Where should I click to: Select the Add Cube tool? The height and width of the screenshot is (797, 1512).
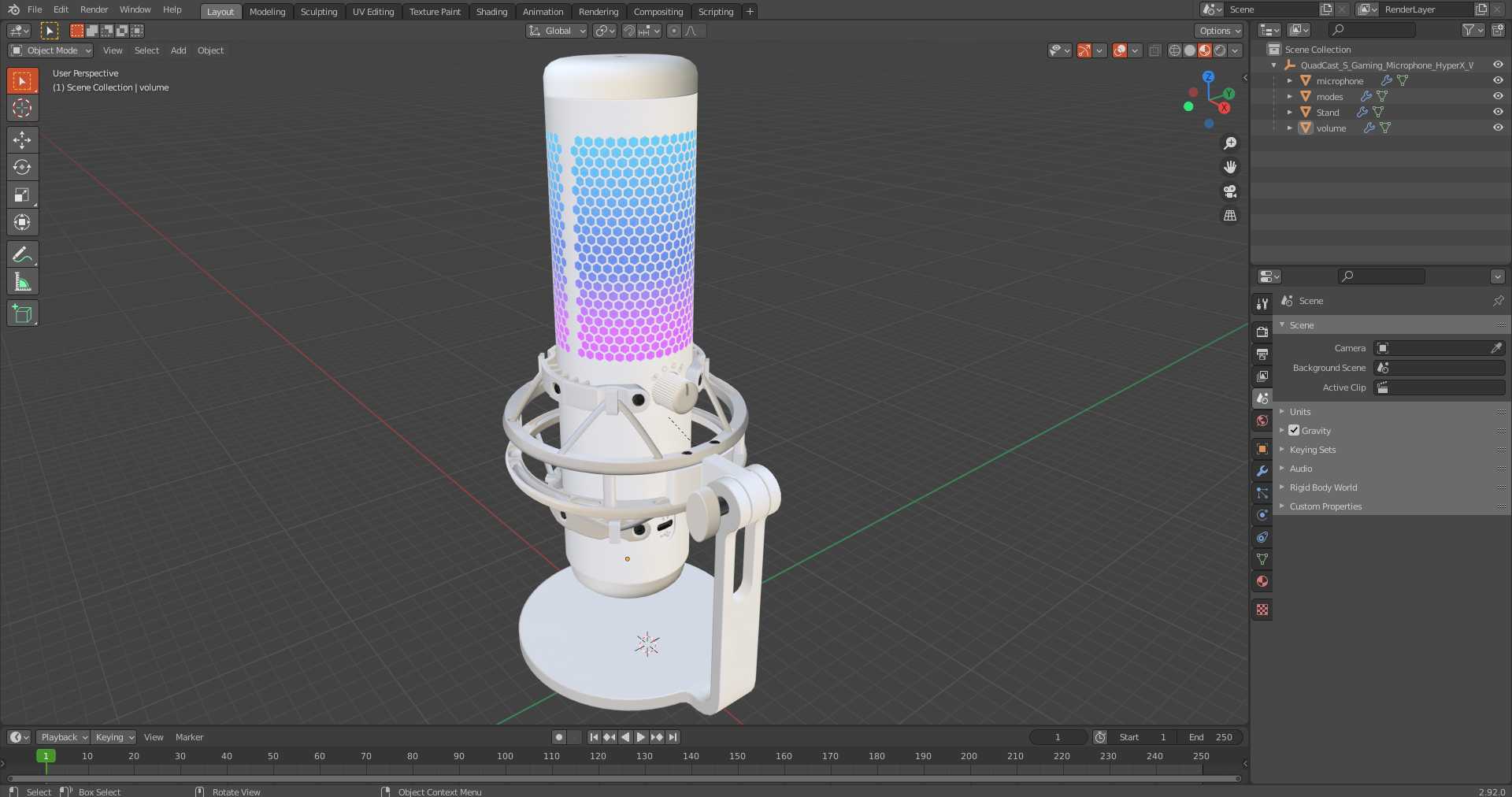pyautogui.click(x=22, y=313)
